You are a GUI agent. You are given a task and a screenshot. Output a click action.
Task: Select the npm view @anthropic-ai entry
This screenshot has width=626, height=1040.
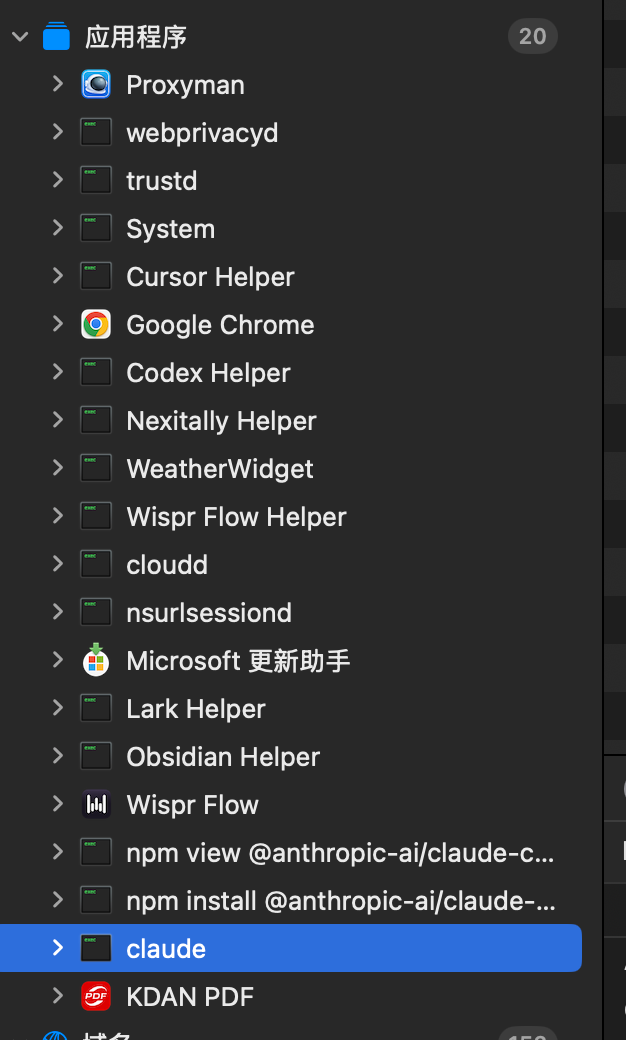340,853
